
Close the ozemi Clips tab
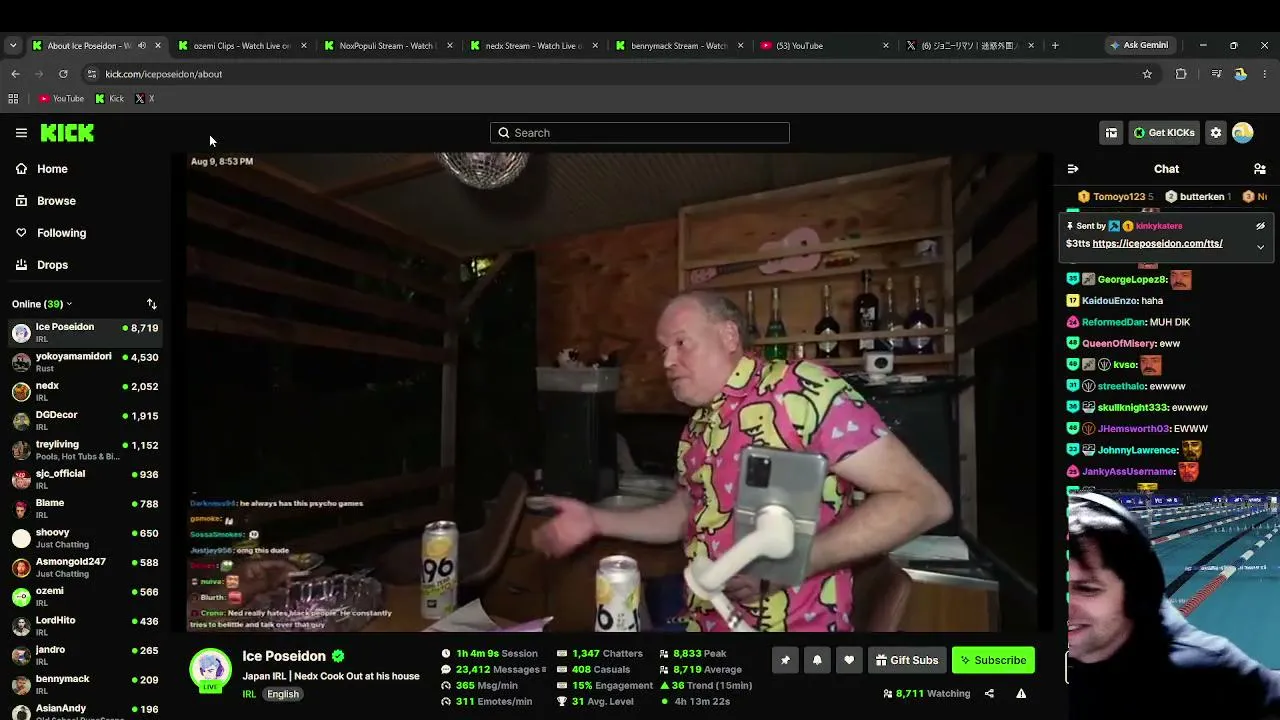point(303,45)
